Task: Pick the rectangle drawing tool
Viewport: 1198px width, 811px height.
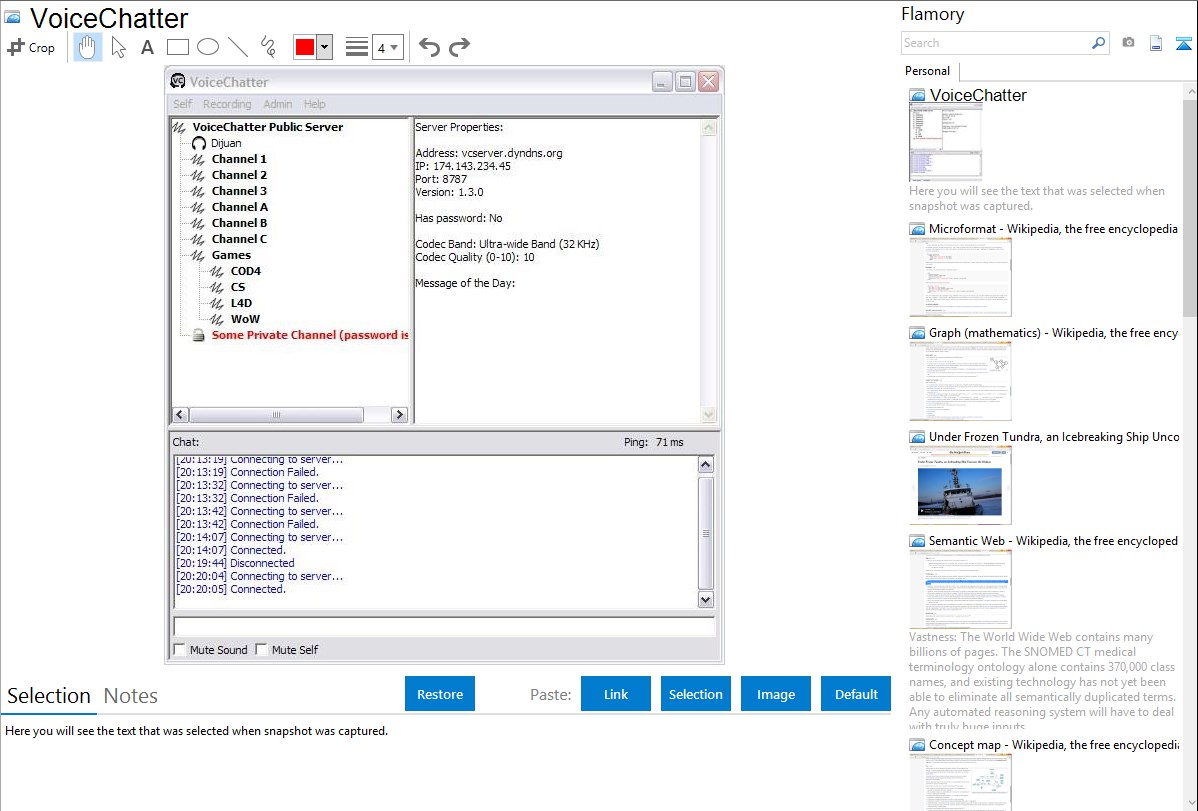Action: [177, 47]
